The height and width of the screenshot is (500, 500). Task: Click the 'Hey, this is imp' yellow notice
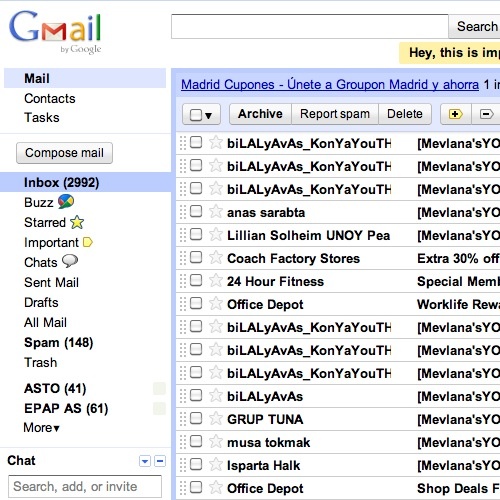coord(449,53)
